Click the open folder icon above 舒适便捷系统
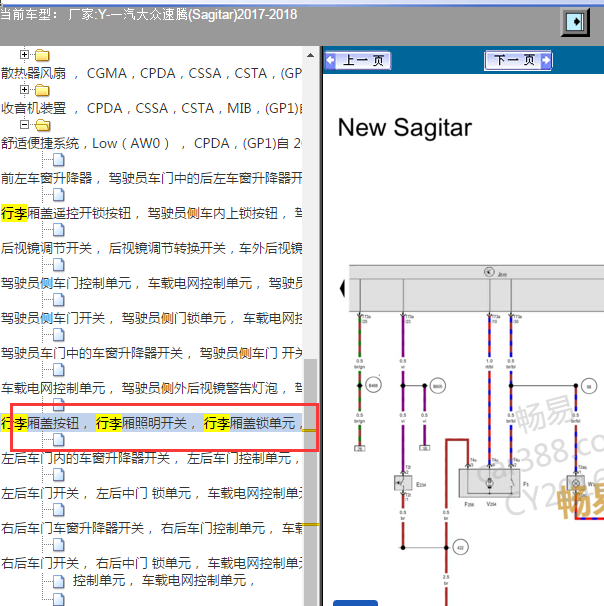Image resolution: width=604 pixels, height=606 pixels. (x=42, y=126)
